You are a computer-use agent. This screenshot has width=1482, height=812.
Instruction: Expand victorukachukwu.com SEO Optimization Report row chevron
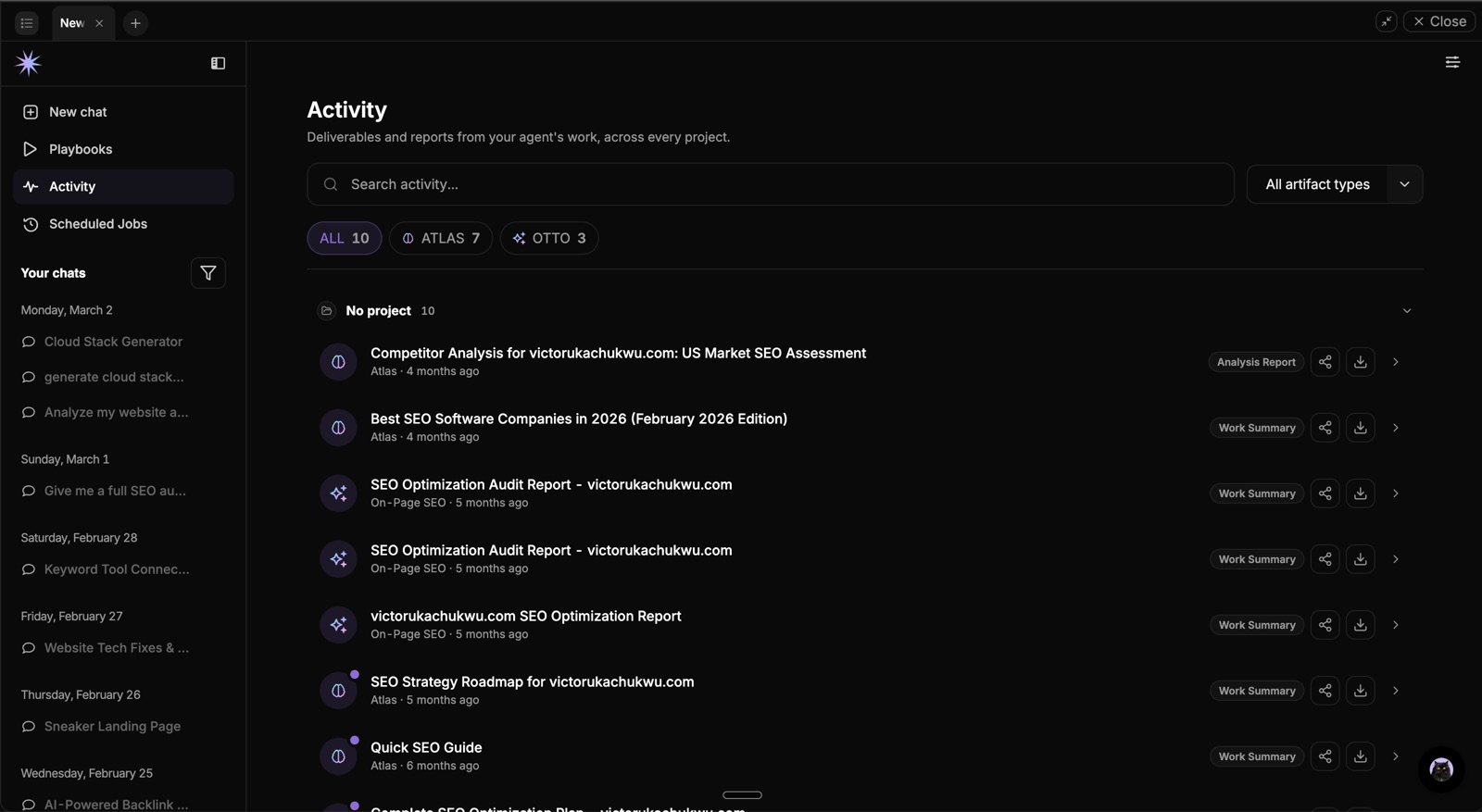1396,625
